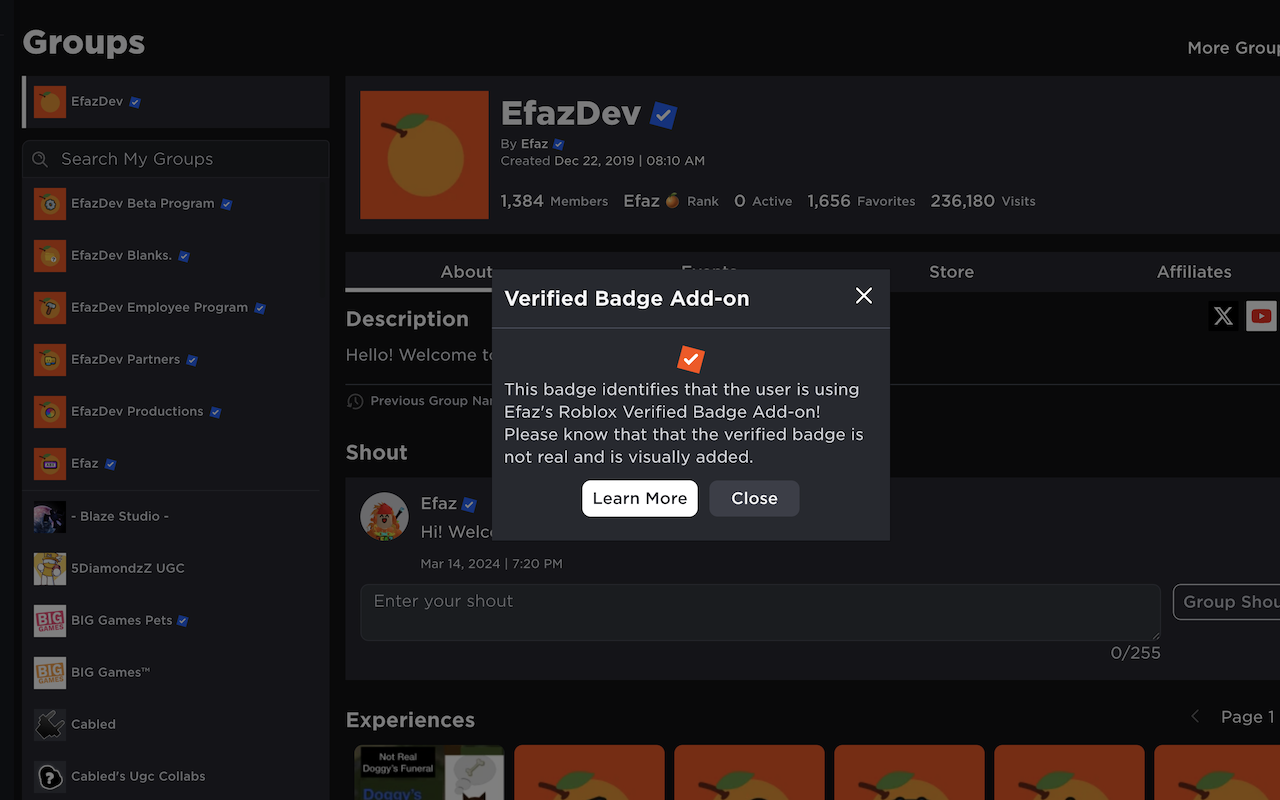1280x800 pixels.
Task: Click verified badge next to EfazDev Partners
Action: tap(192, 360)
